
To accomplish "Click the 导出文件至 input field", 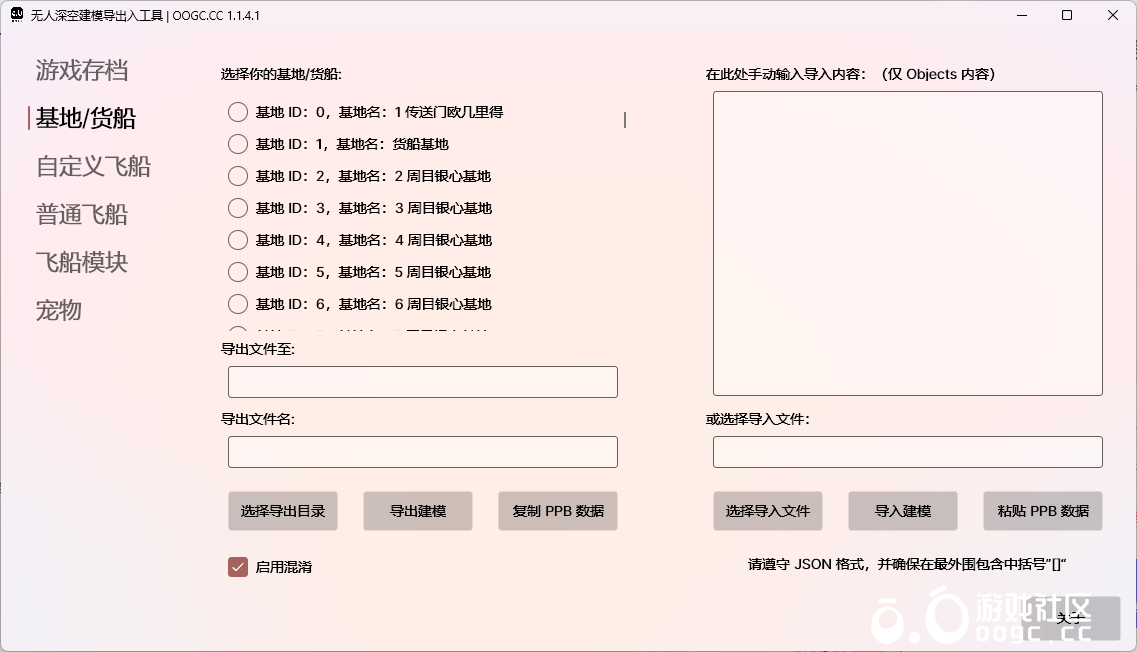I will tap(423, 382).
